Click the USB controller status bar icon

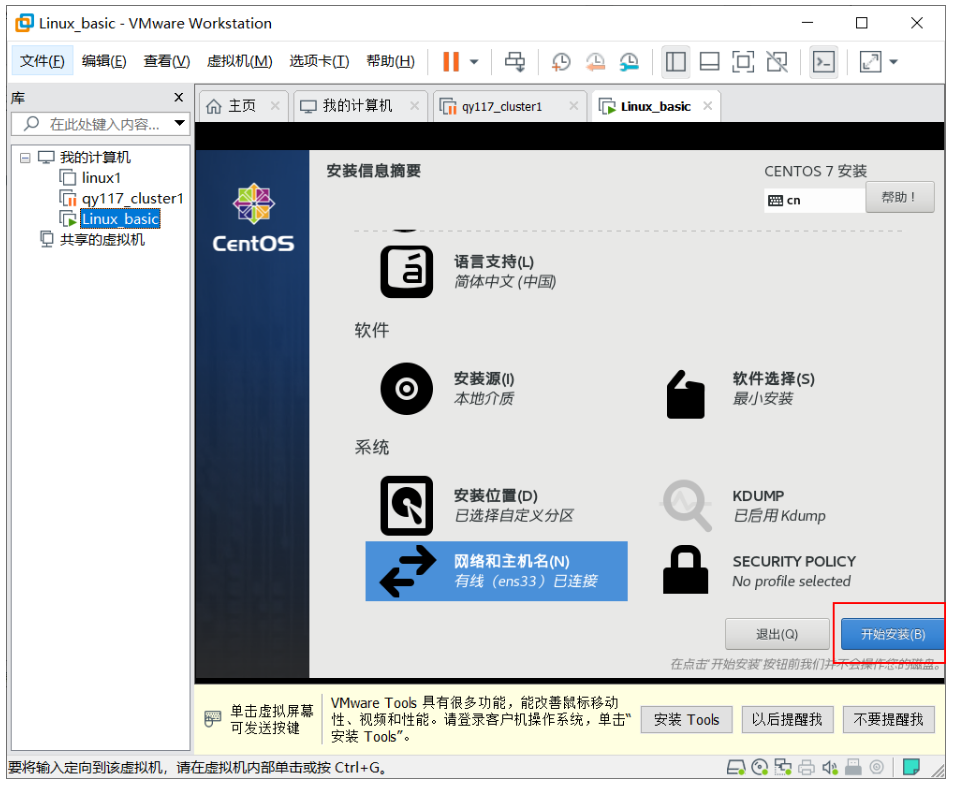tap(853, 767)
